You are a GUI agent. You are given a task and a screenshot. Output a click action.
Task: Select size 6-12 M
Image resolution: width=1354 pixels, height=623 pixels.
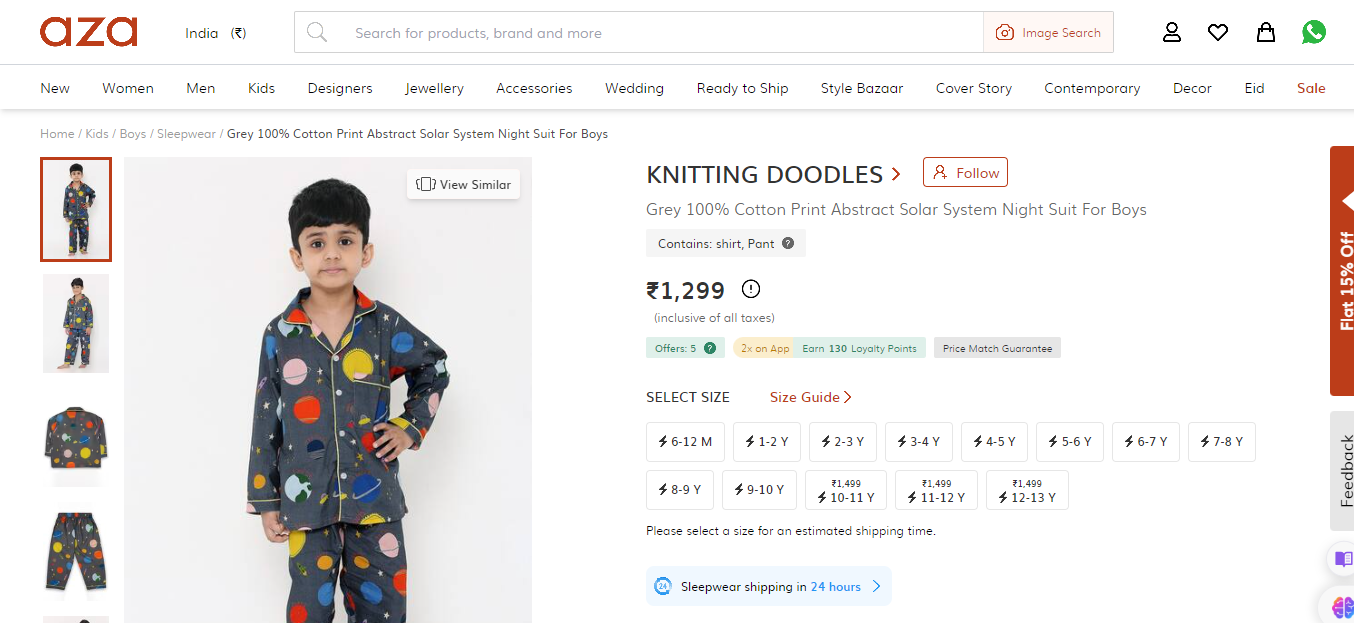(x=685, y=441)
